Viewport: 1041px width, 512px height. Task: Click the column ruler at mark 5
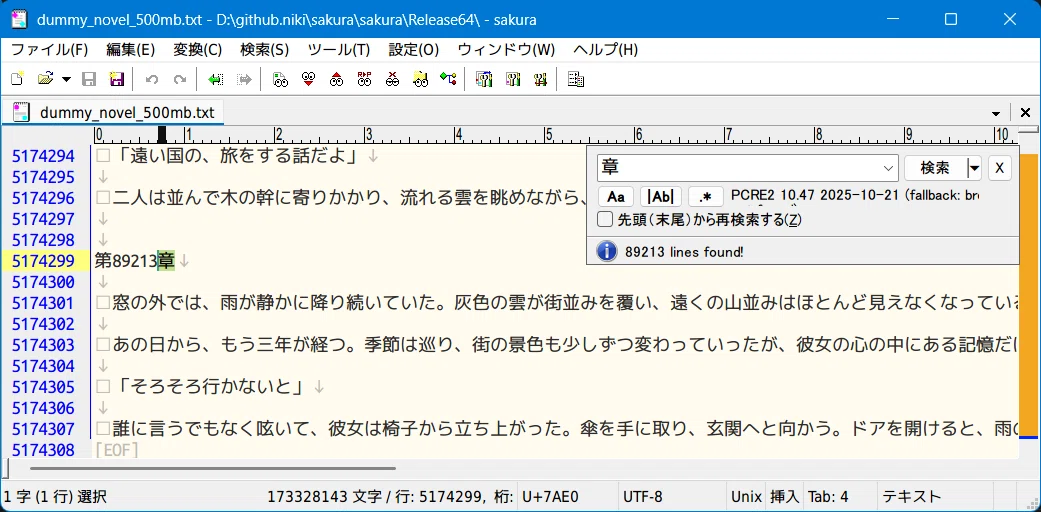(x=548, y=135)
